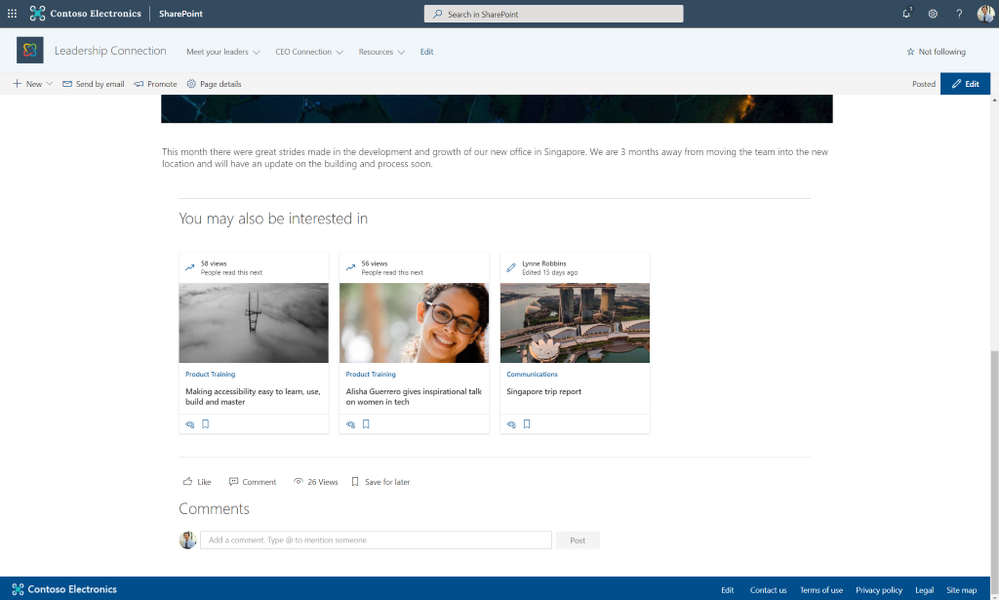The image size is (999, 600).
Task: Click the Promote megaphone icon
Action: (138, 83)
